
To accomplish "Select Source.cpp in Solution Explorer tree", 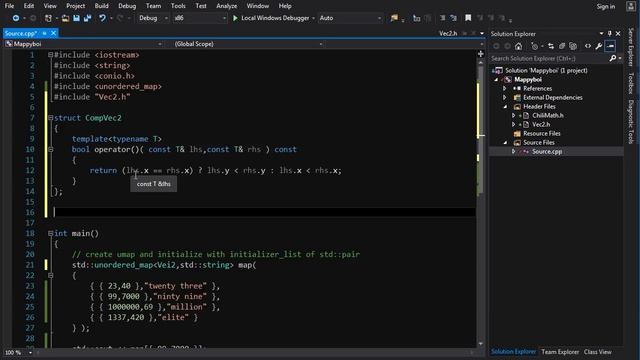I will point(547,151).
